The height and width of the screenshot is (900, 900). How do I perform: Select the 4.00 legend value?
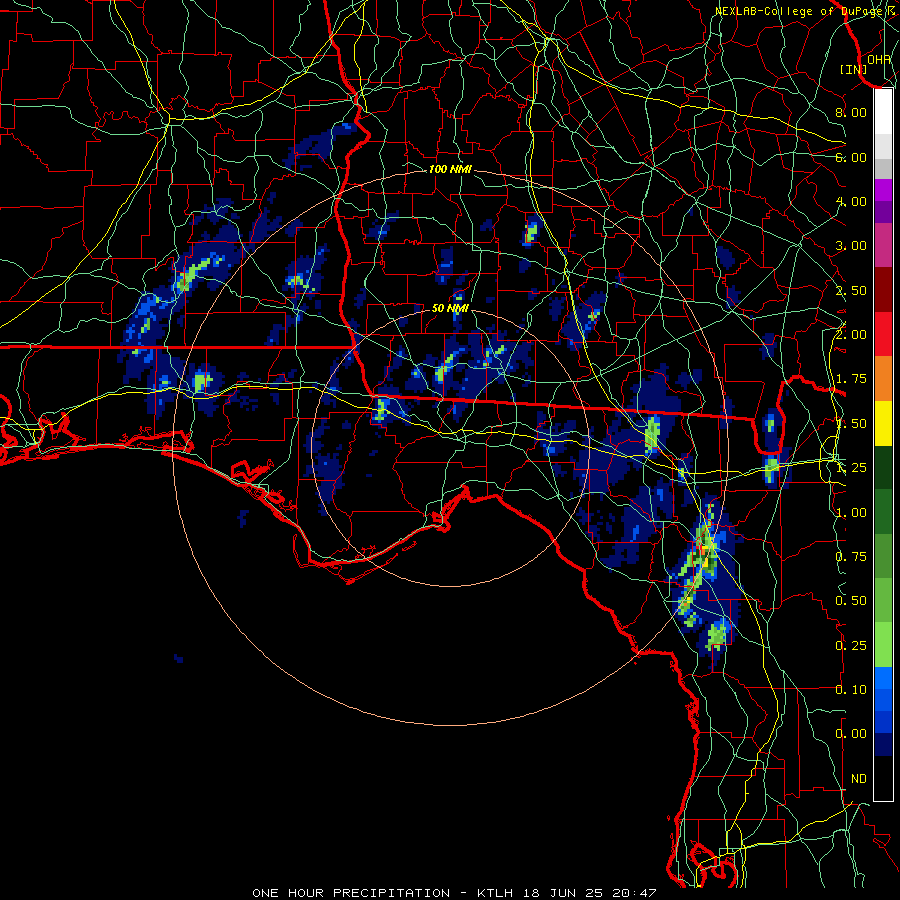851,201
